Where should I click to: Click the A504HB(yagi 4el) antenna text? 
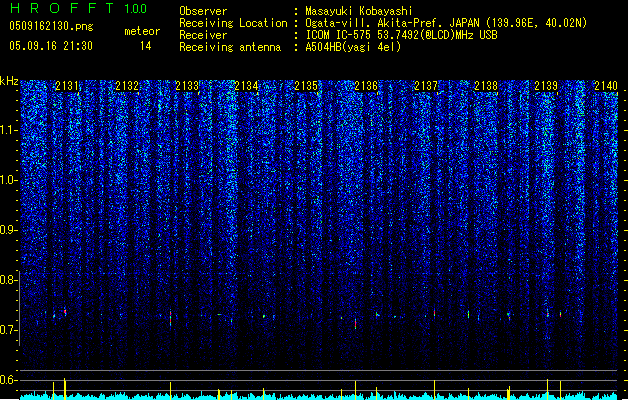click(x=353, y=47)
